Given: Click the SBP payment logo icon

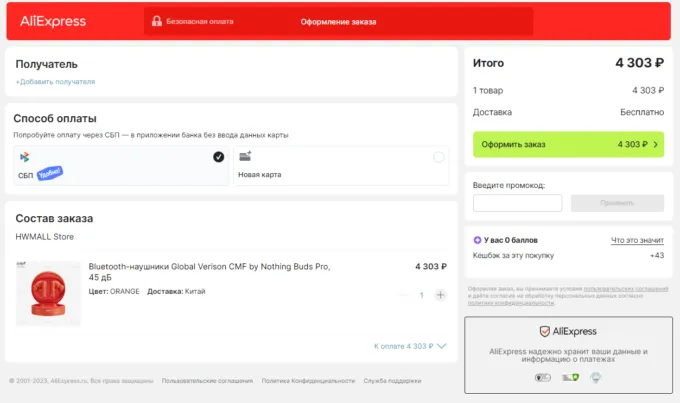Looking at the screenshot, I should 24,157.
